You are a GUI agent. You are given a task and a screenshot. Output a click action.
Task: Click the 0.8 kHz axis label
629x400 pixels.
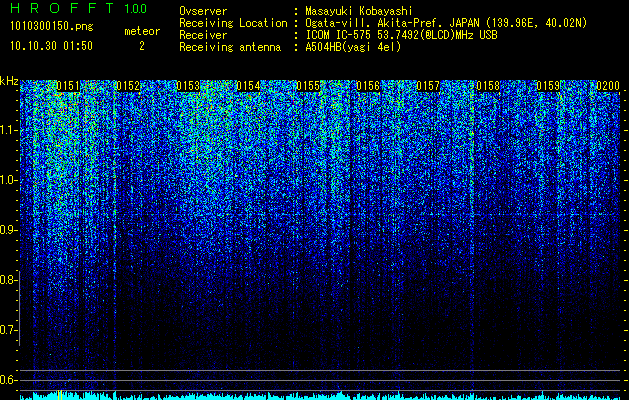click(x=8, y=280)
